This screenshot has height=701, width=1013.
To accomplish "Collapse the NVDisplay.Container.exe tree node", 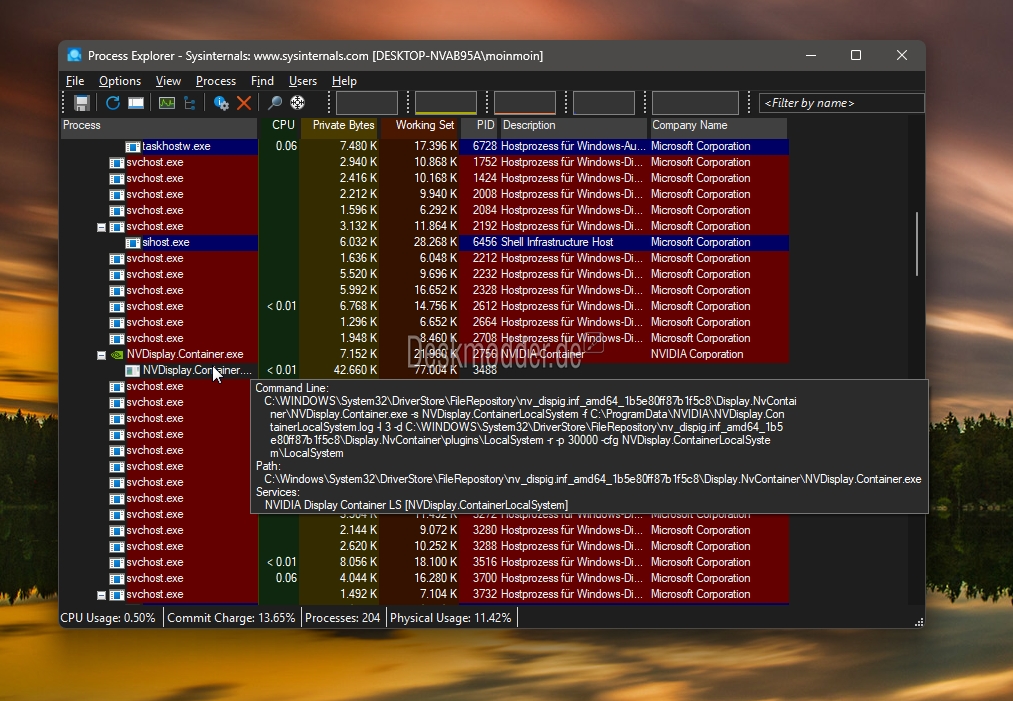I will tap(101, 355).
